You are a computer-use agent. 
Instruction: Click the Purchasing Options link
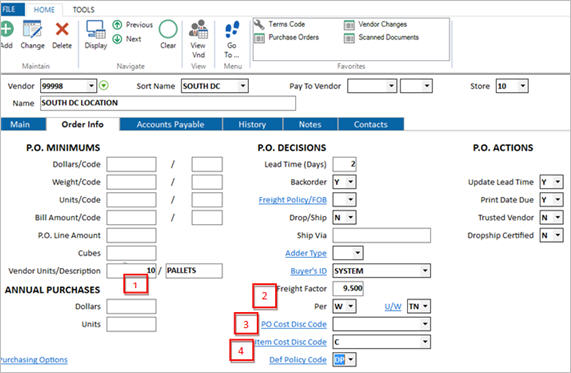coord(34,360)
